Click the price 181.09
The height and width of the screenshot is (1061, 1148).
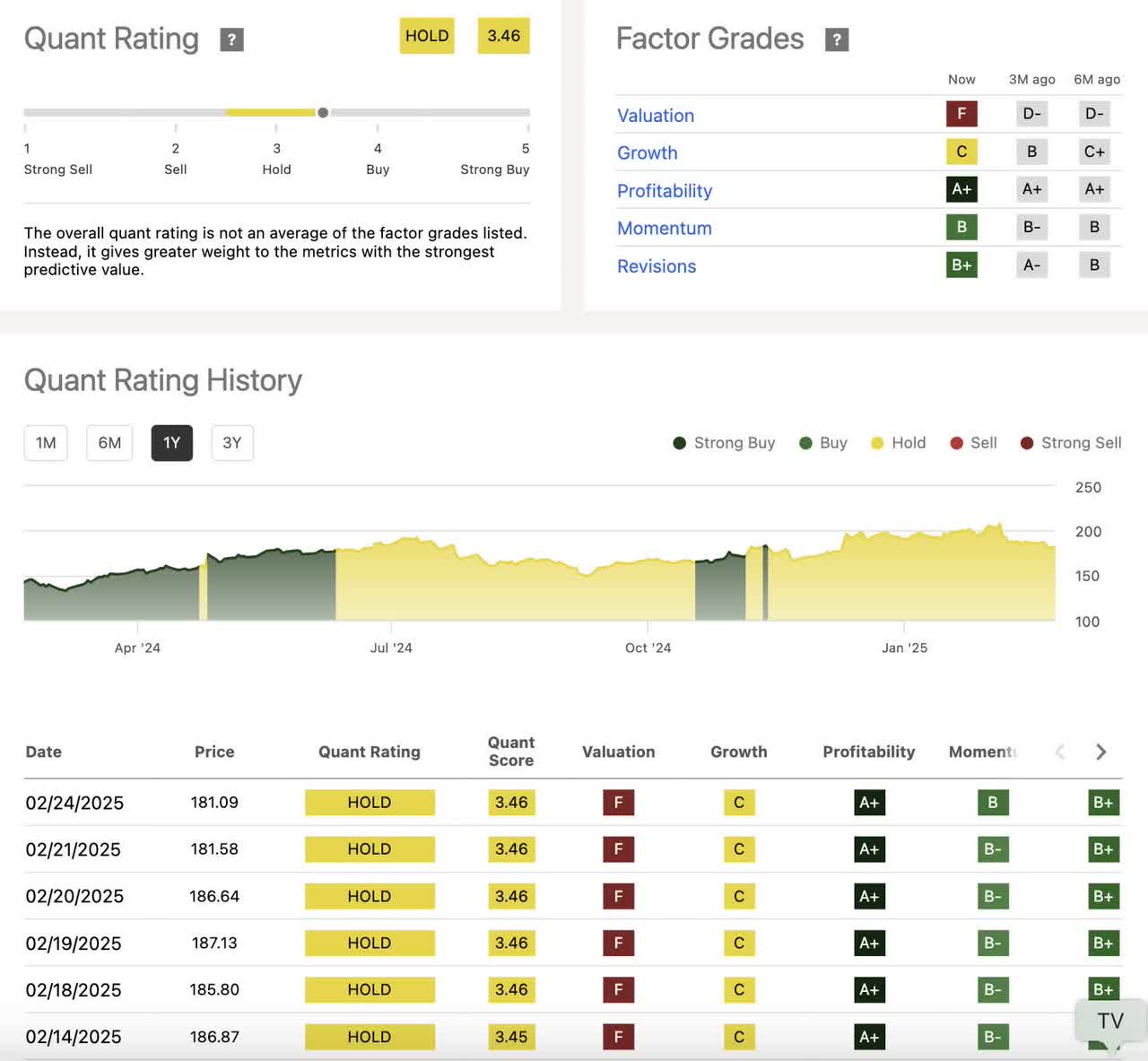click(214, 803)
